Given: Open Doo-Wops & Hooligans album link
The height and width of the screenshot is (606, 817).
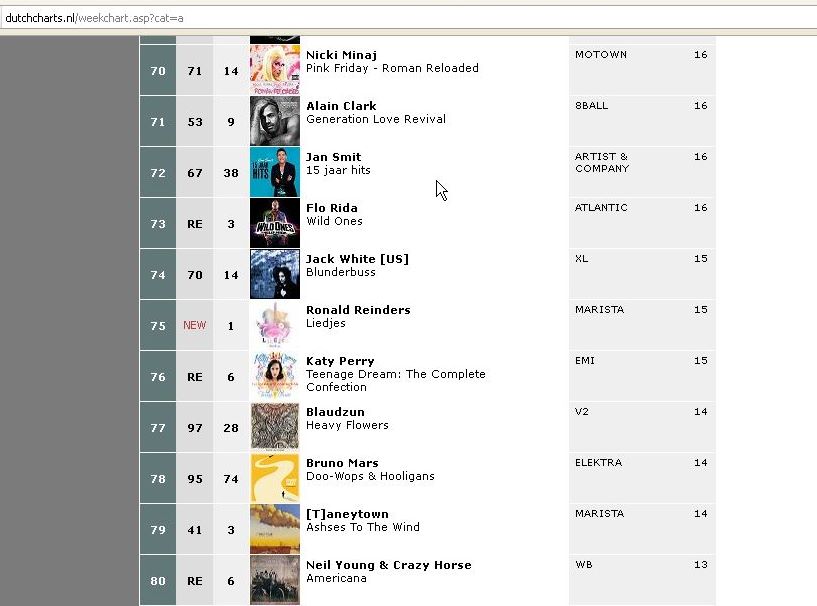Looking at the screenshot, I should click(370, 476).
